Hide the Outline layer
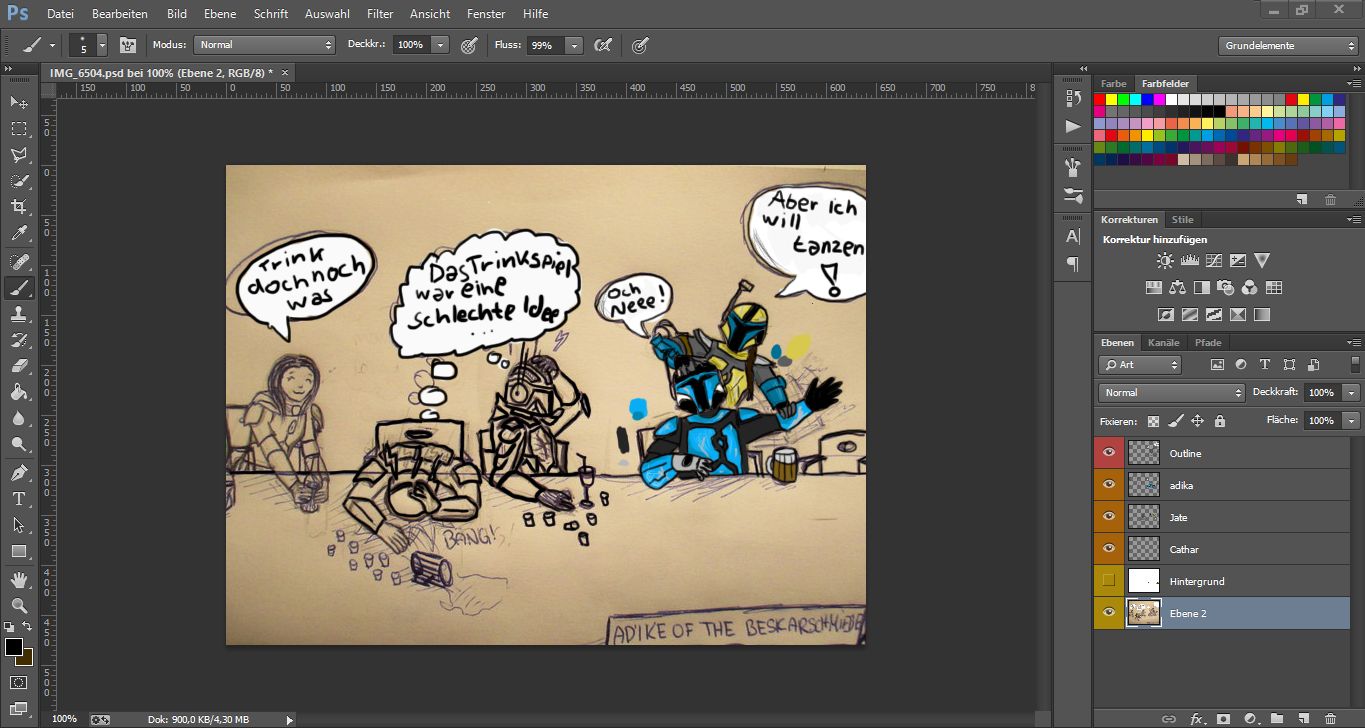The width and height of the screenshot is (1365, 728). tap(1108, 453)
